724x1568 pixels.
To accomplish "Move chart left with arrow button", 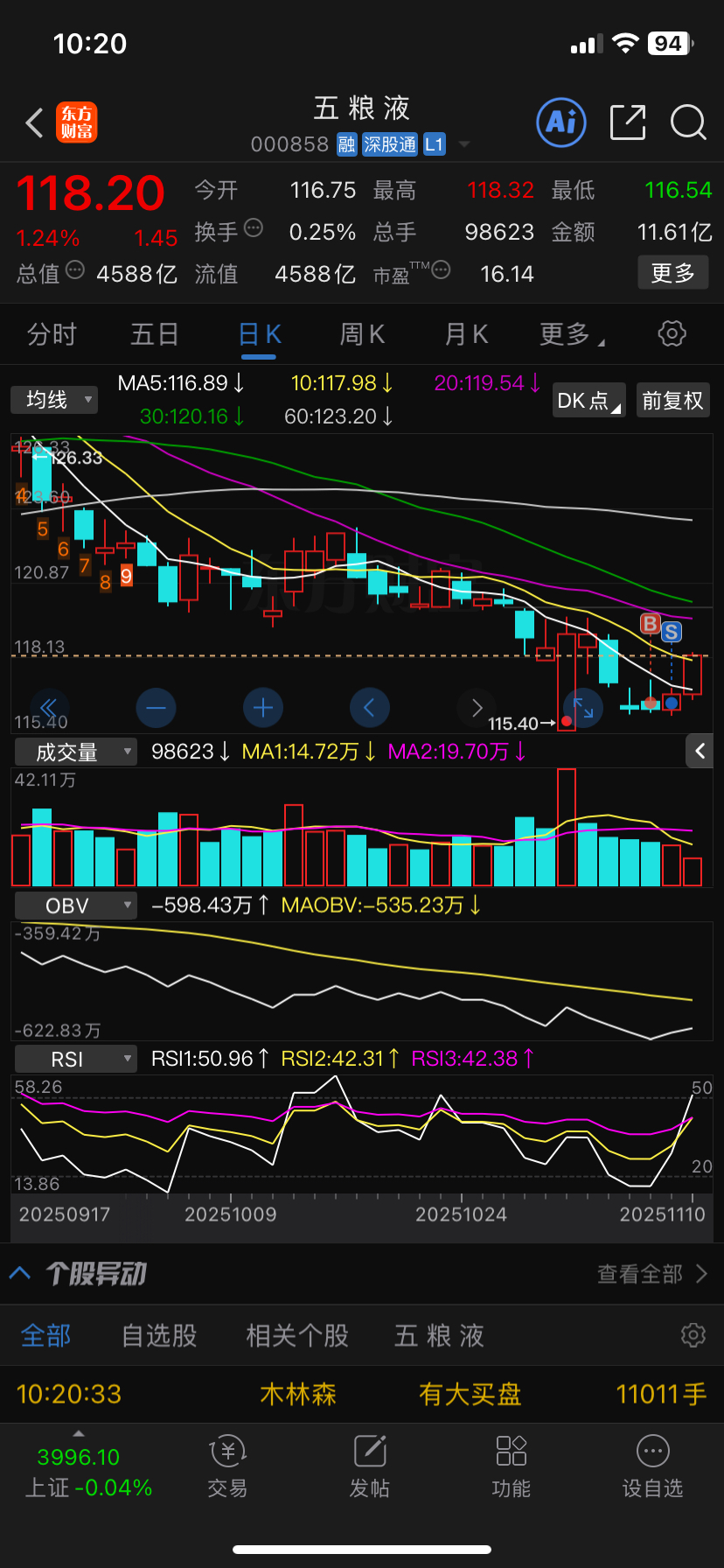I will click(x=370, y=707).
